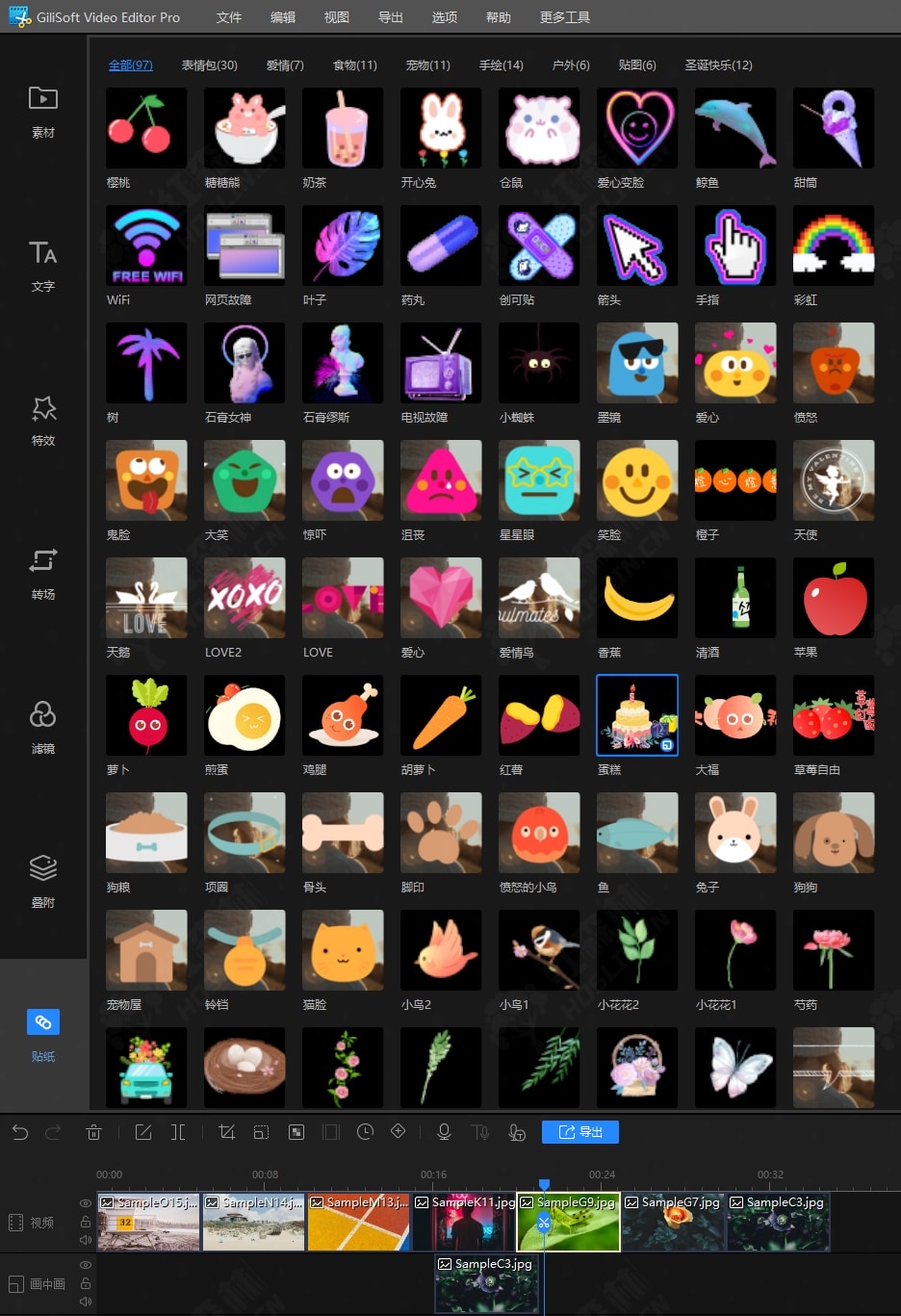Screen dimensions: 901x1316
Task: Open the 帮助 menu
Action: click(x=499, y=17)
